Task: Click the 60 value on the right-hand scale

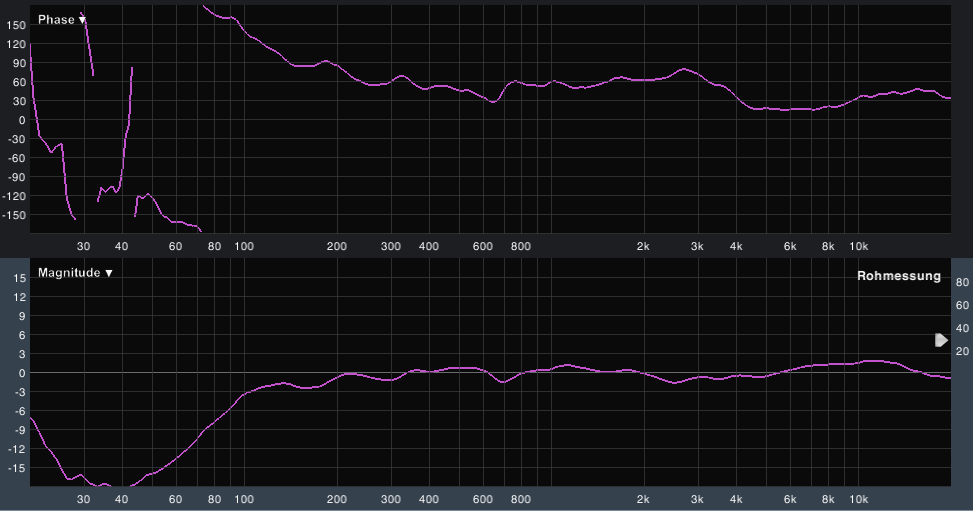Action: [963, 305]
